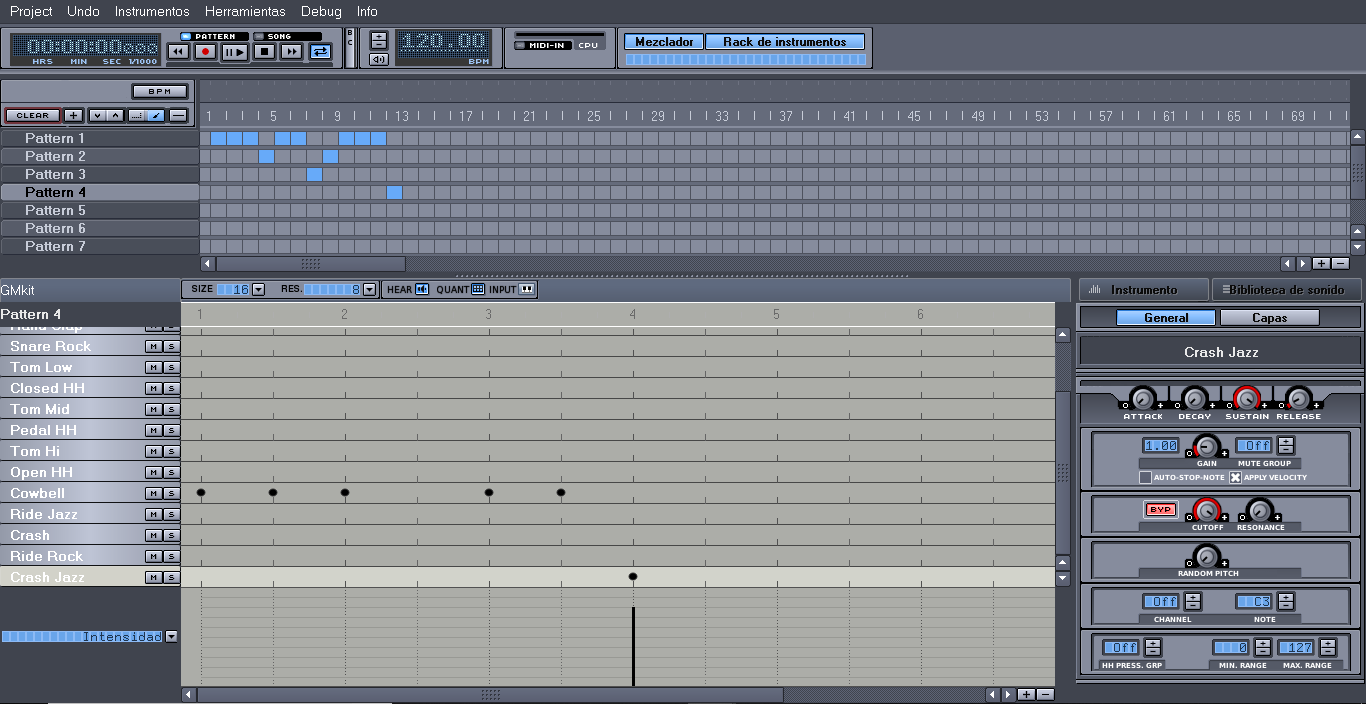Uncheck the APPLY VELOCITY checkbox

(1235, 477)
